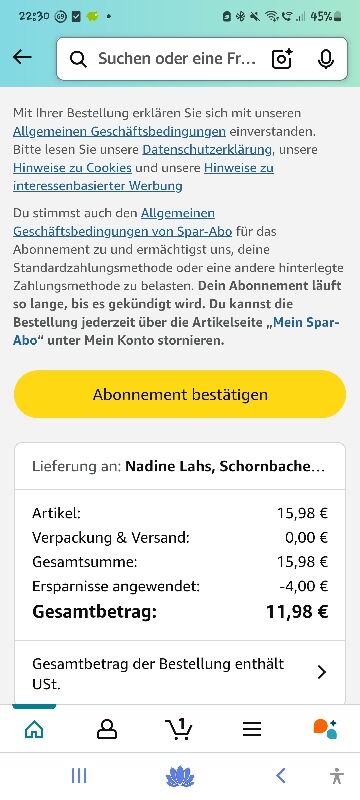The width and height of the screenshot is (360, 800).
Task: Expand Gesamtbetrag enthält USt. chevron
Action: [321, 672]
